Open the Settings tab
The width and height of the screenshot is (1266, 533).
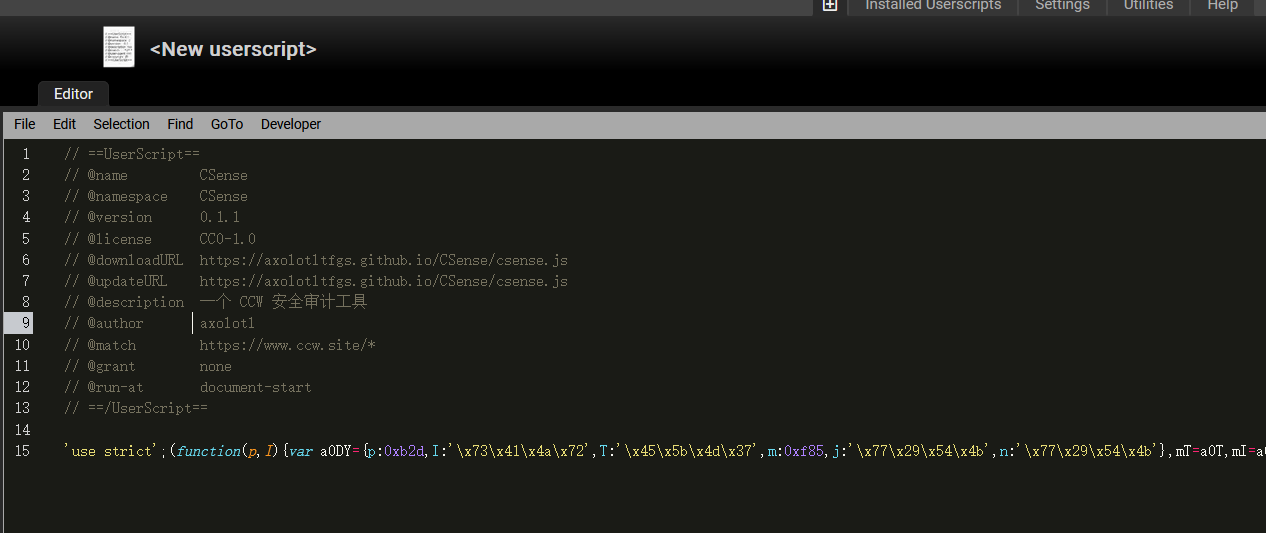pos(1062,6)
